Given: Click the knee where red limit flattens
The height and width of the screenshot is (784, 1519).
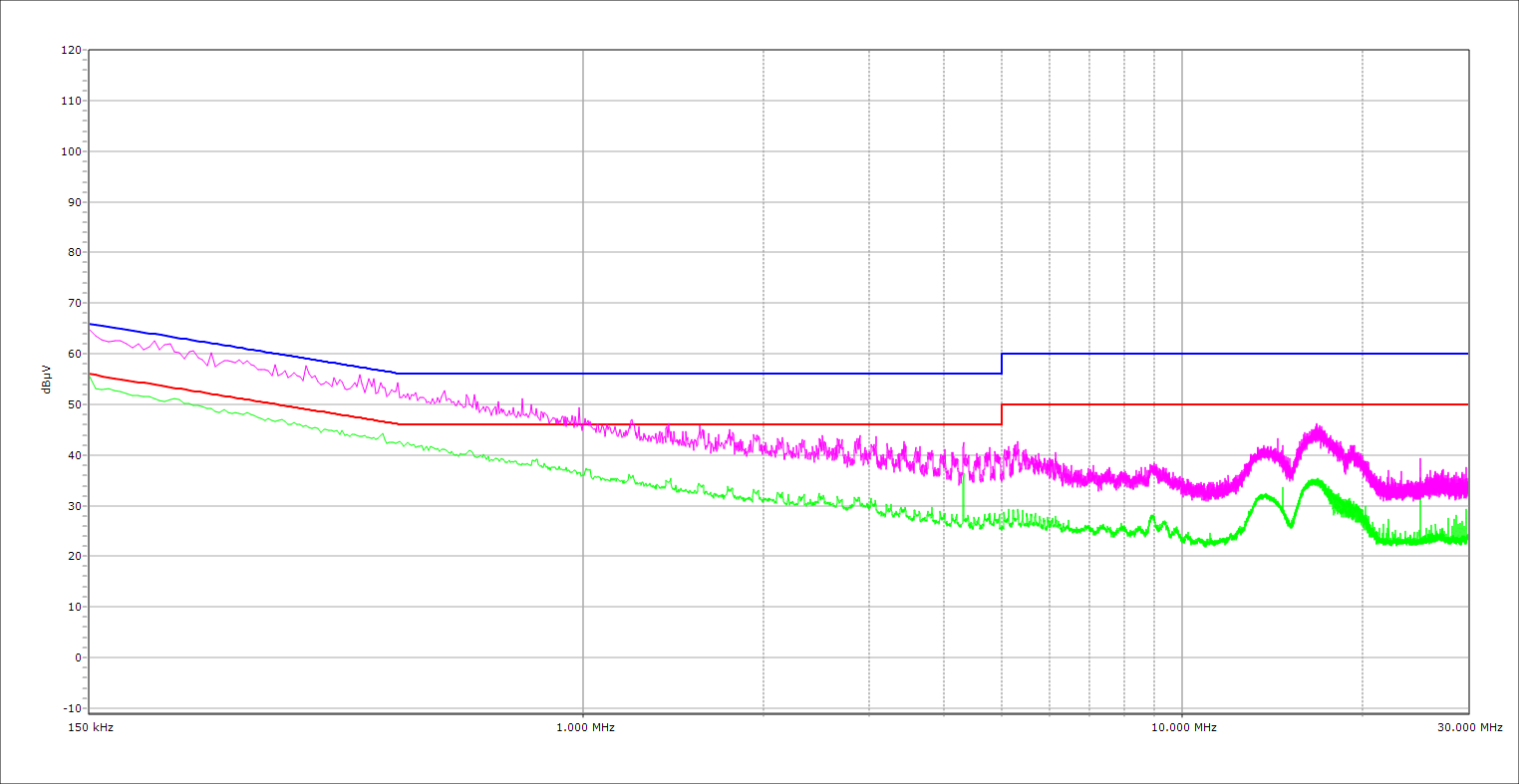Looking at the screenshot, I should pos(398,424).
